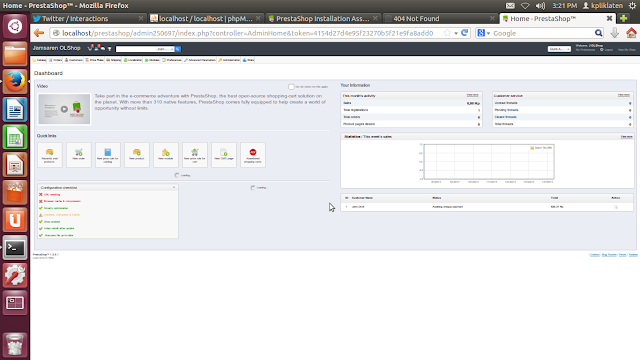Click the Firefox home icon
640x360 pixels.
pos(631,33)
